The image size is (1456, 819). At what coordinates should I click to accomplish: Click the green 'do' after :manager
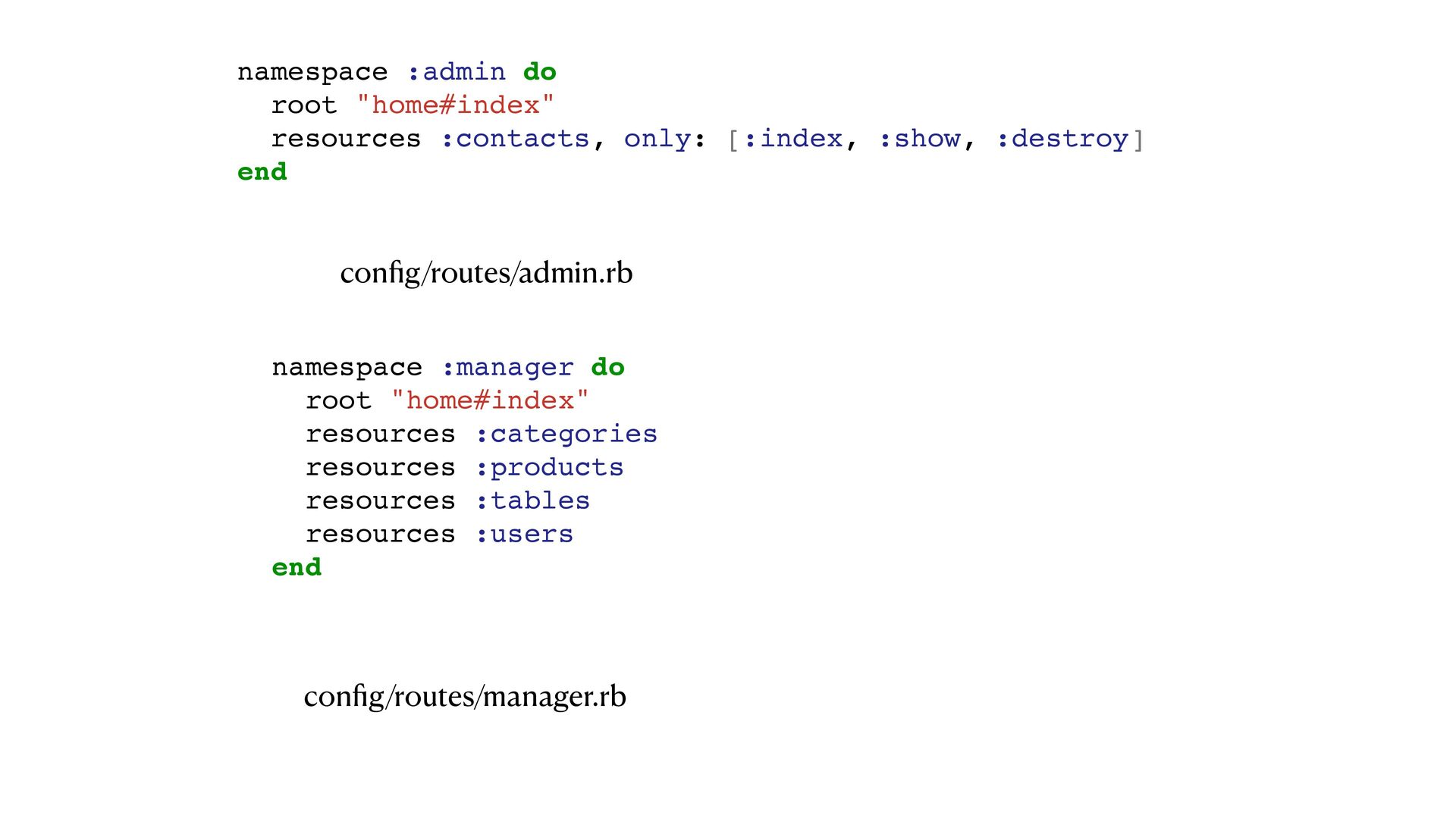607,367
